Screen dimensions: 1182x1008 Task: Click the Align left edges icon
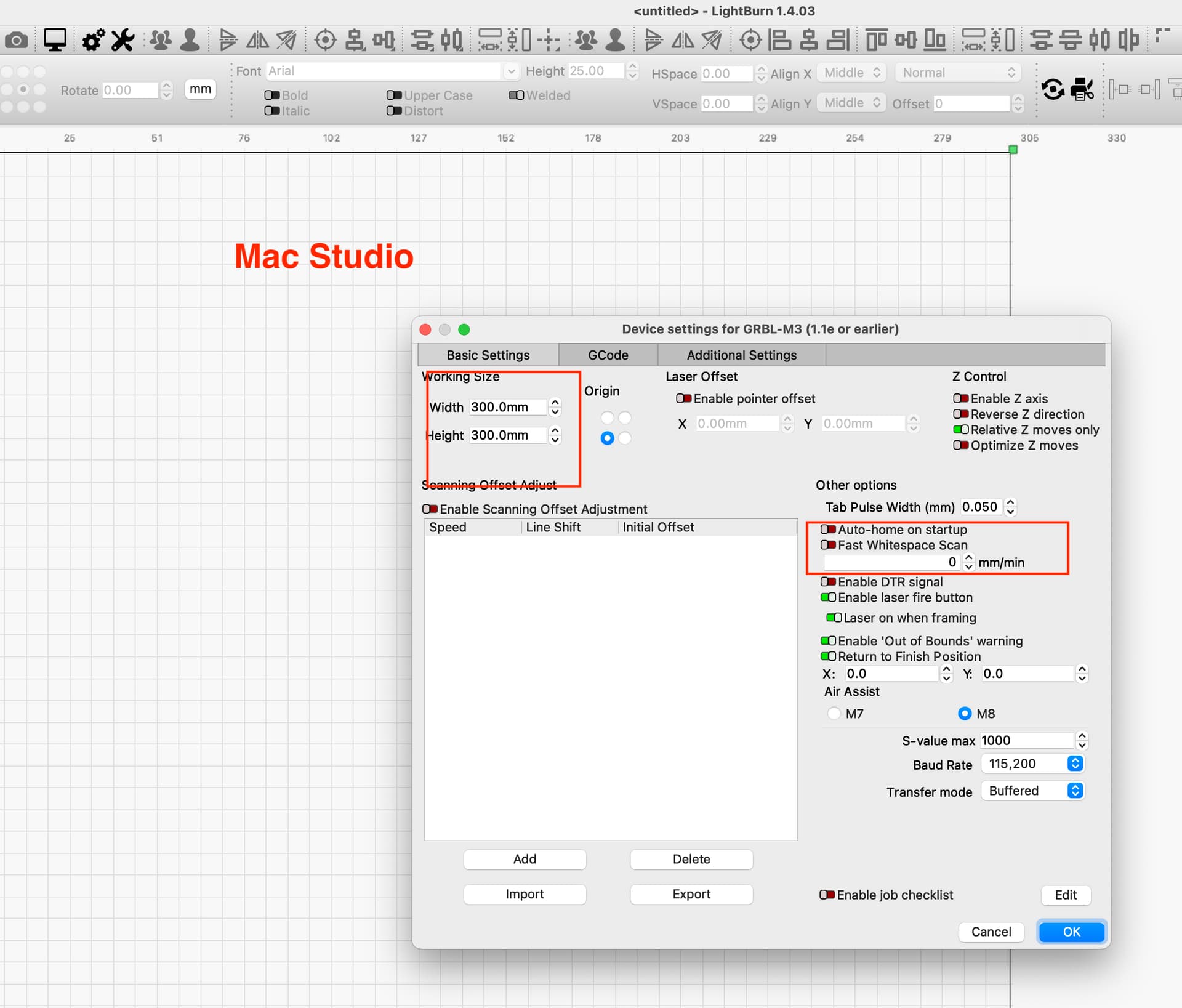pos(780,41)
